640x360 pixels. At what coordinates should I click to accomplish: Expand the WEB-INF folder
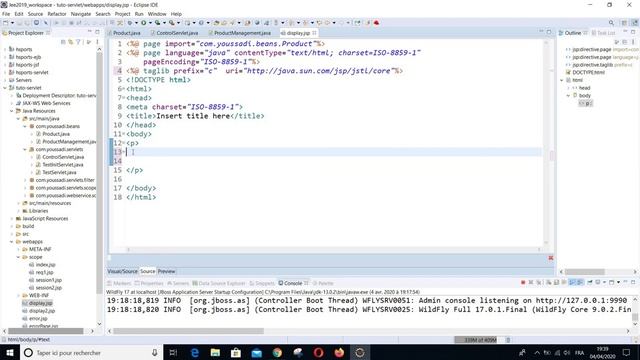(x=18, y=296)
